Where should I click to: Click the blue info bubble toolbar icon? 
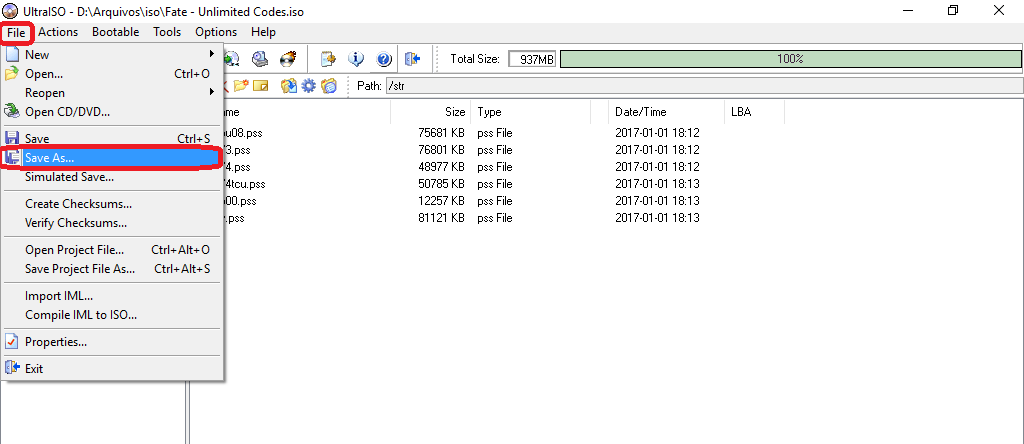[356, 59]
